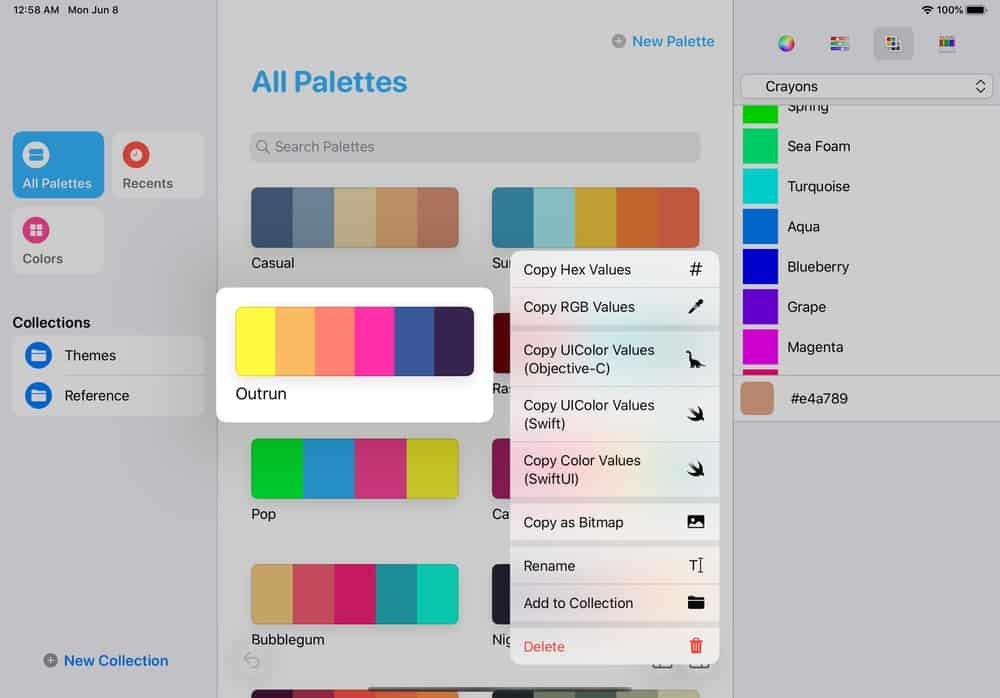Viewport: 1000px width, 698px height.
Task: Open the color wheel picker panel
Action: pyautogui.click(x=786, y=43)
